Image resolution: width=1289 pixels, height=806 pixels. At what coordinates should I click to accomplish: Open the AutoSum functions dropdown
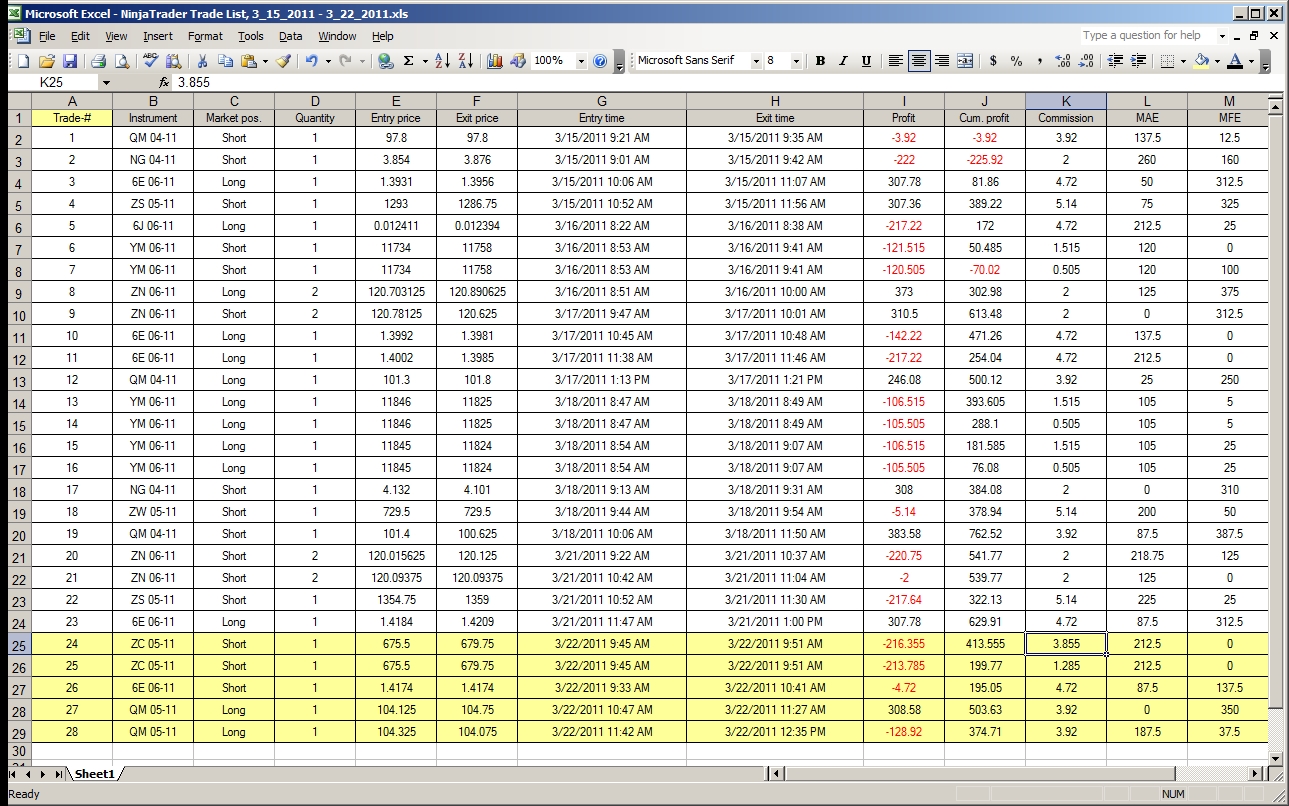click(424, 61)
